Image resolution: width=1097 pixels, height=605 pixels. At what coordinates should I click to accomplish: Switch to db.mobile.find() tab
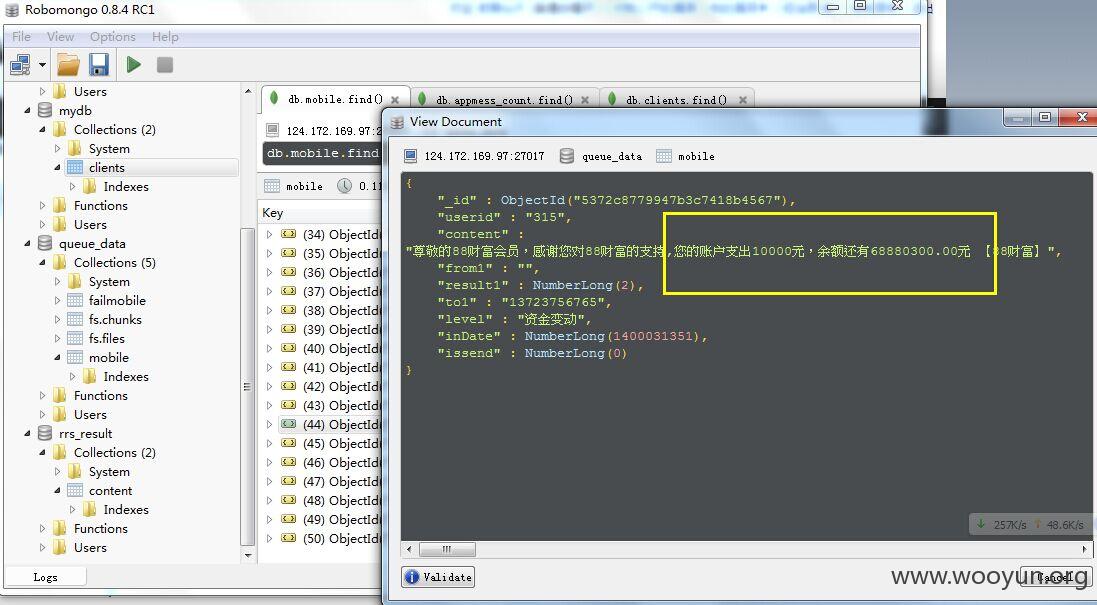pyautogui.click(x=335, y=99)
